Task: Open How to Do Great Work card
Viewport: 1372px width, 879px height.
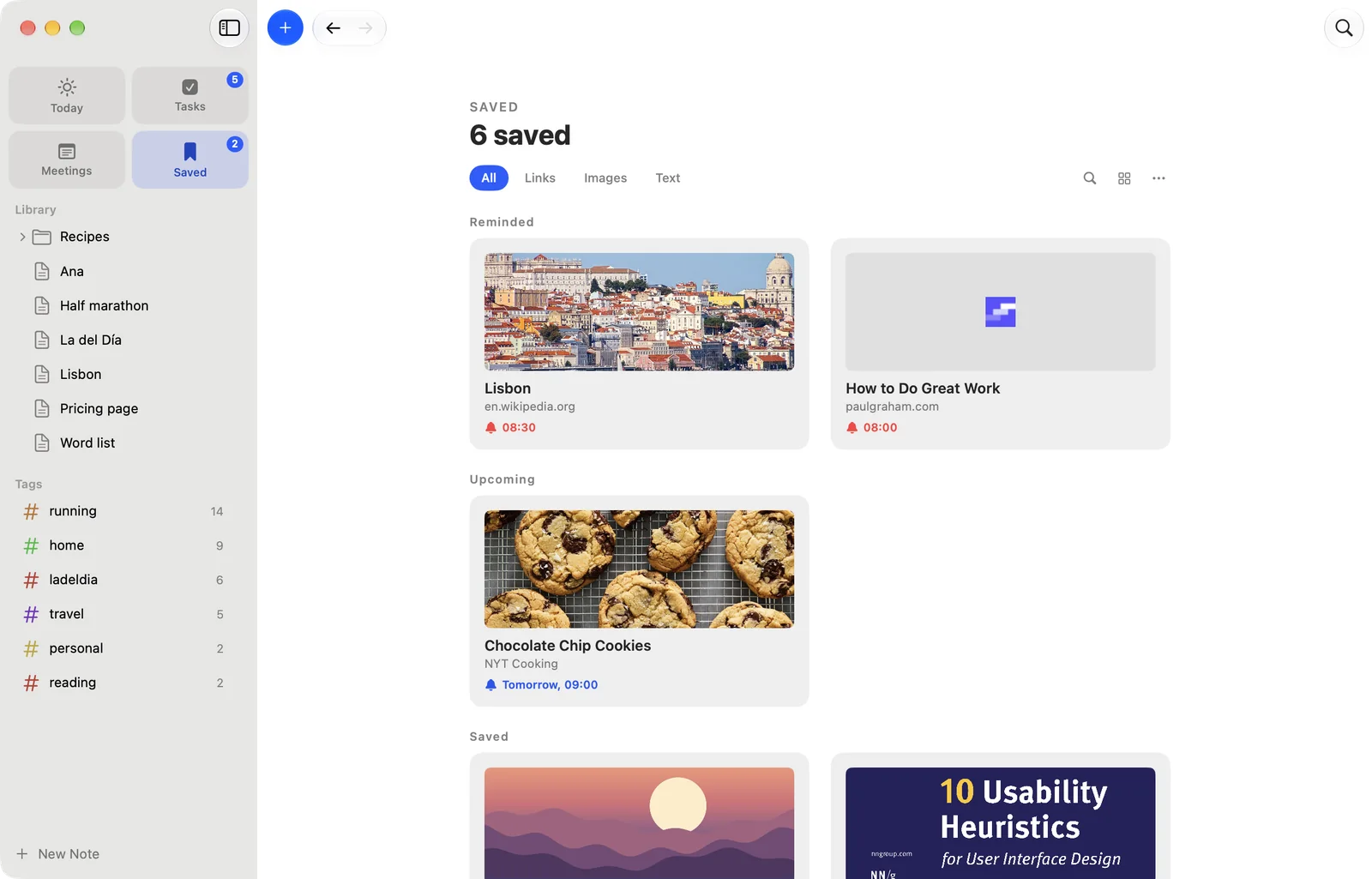Action: [x=1000, y=344]
